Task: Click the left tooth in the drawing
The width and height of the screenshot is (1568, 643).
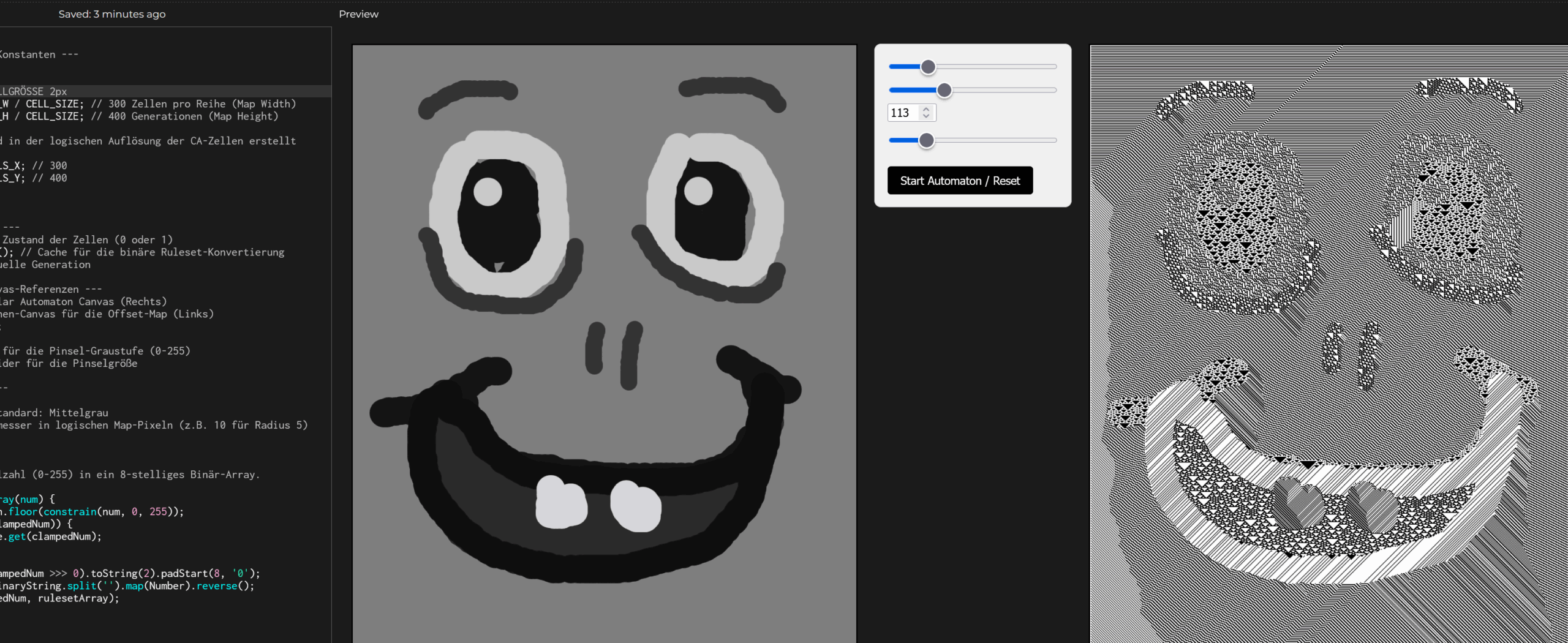Action: pos(560,502)
